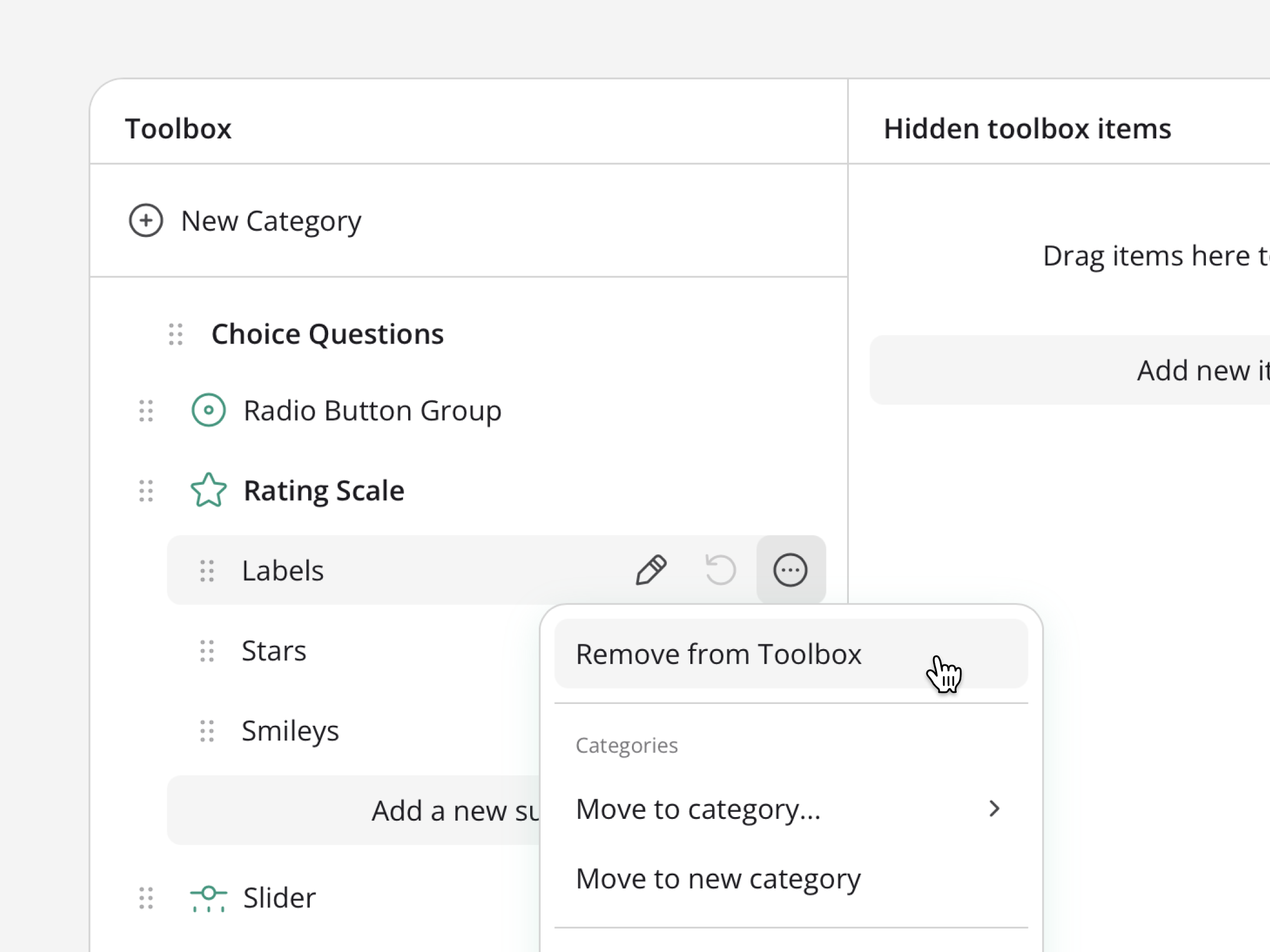Select the Rating Scale item

(x=324, y=491)
